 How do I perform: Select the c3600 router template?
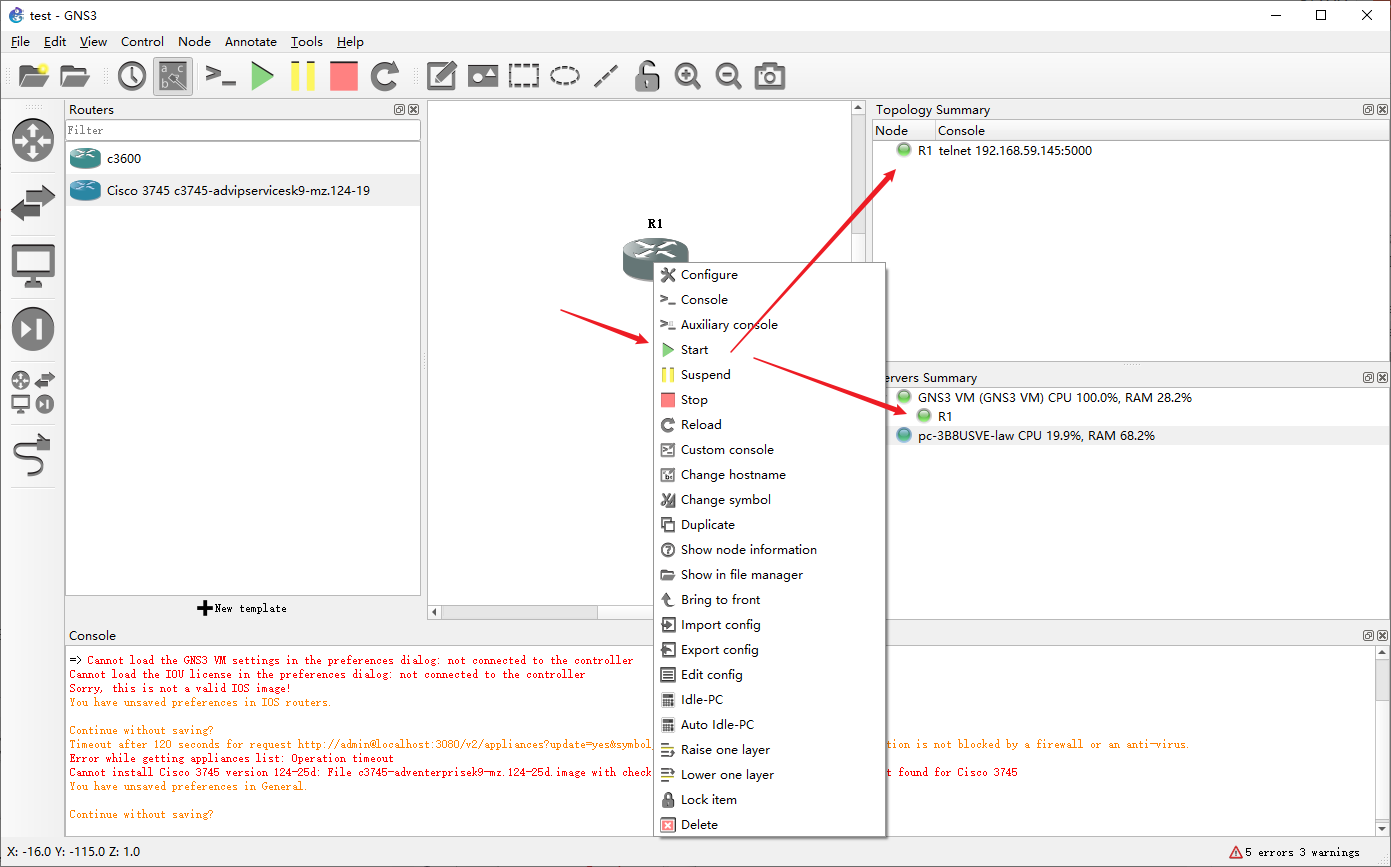(243, 158)
